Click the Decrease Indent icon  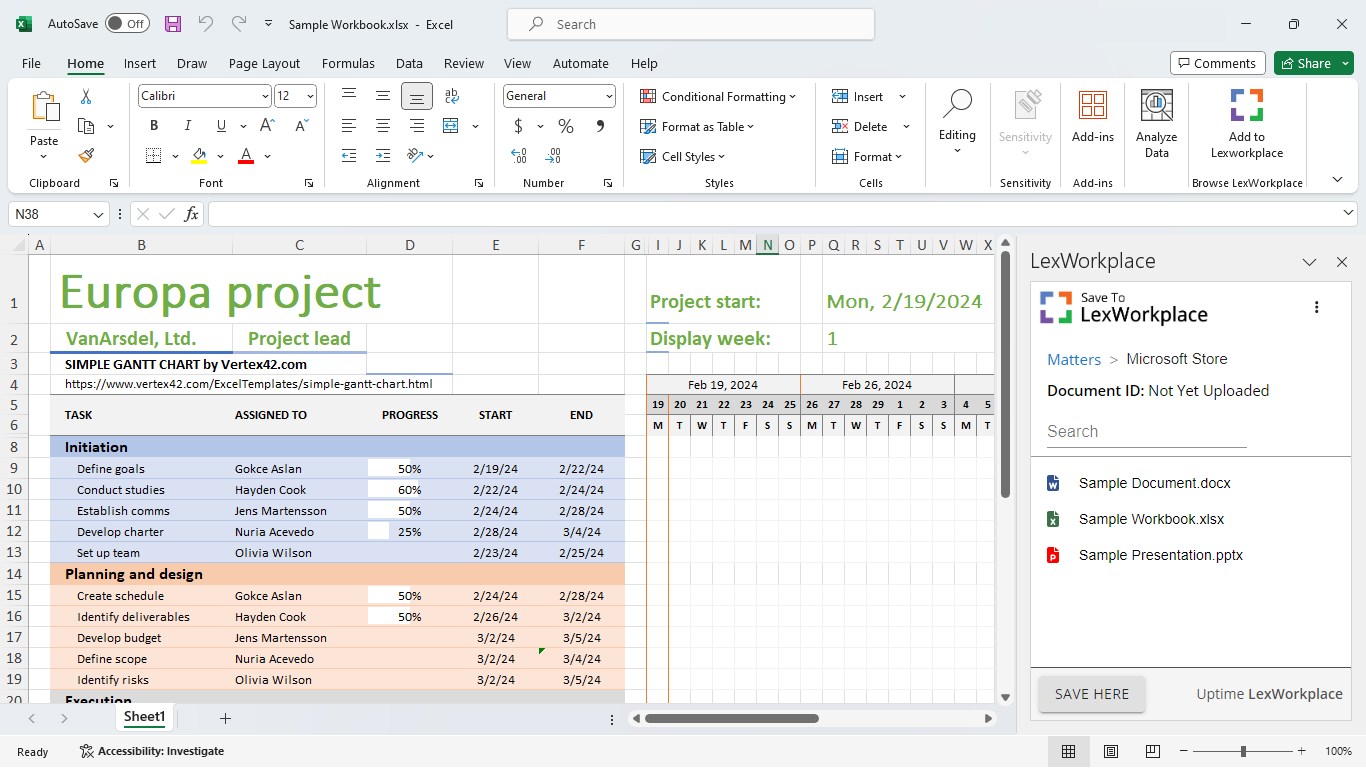[x=349, y=156]
